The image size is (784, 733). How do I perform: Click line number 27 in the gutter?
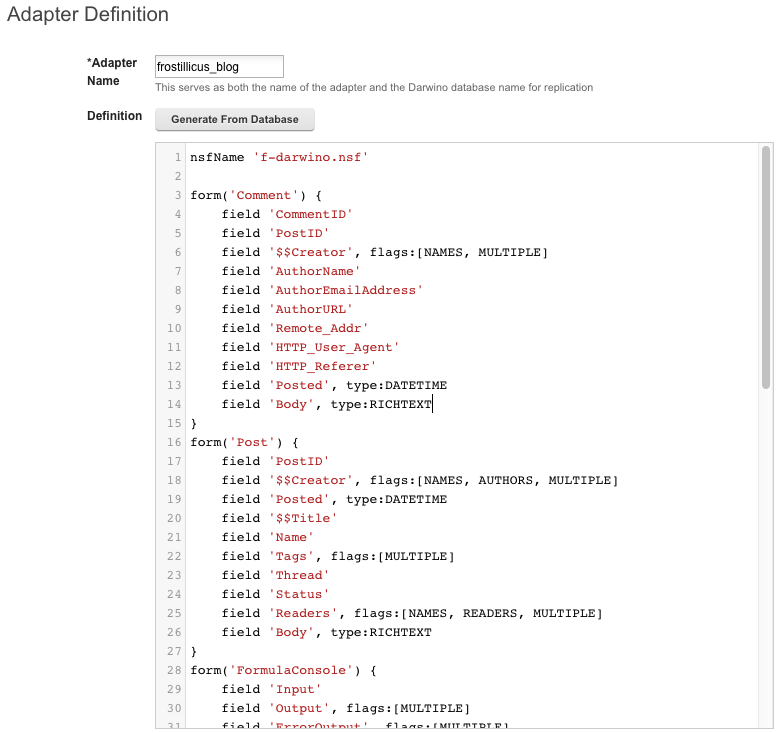pyautogui.click(x=174, y=651)
